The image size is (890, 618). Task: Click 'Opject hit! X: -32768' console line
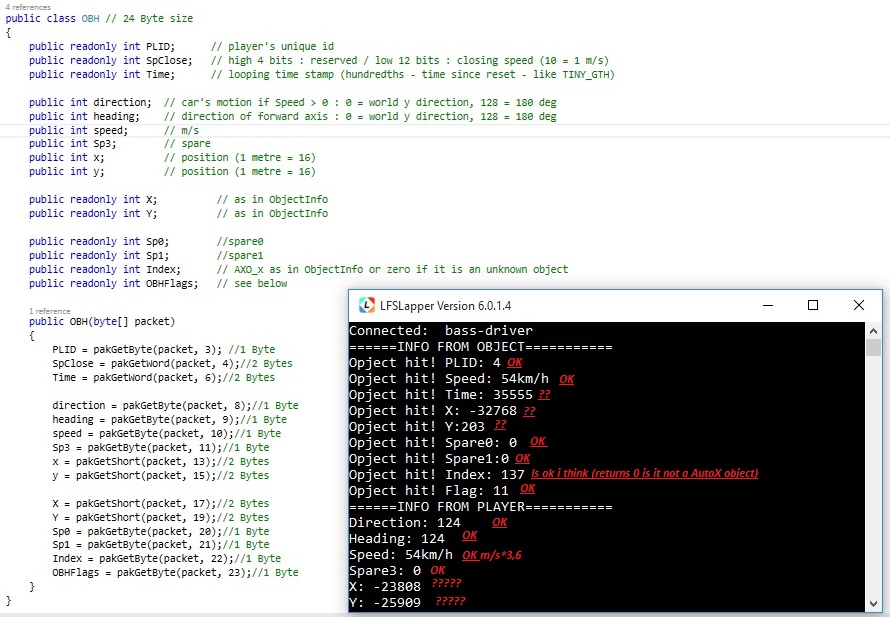433,410
